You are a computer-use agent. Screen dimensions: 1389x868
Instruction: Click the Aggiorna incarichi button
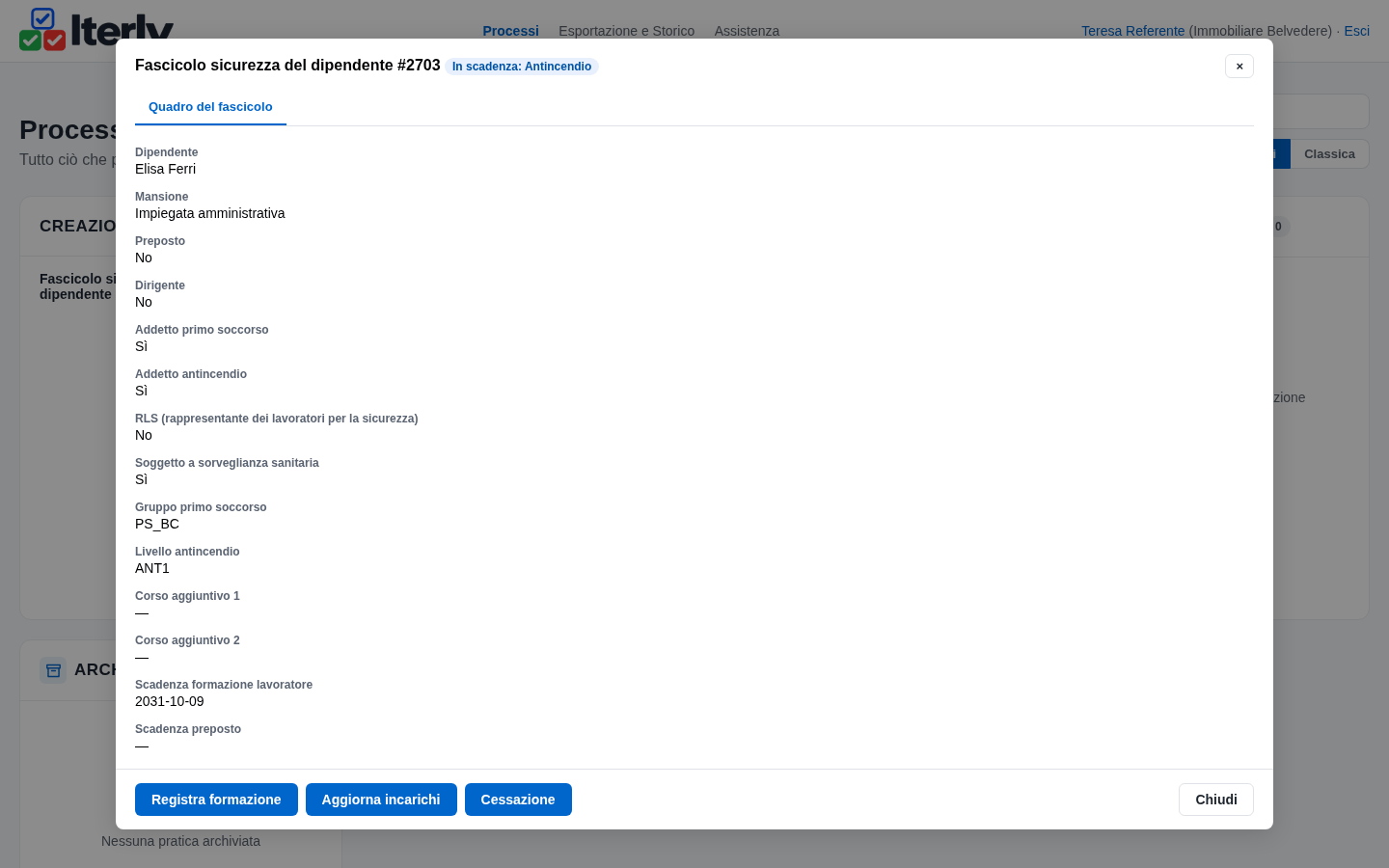(381, 800)
